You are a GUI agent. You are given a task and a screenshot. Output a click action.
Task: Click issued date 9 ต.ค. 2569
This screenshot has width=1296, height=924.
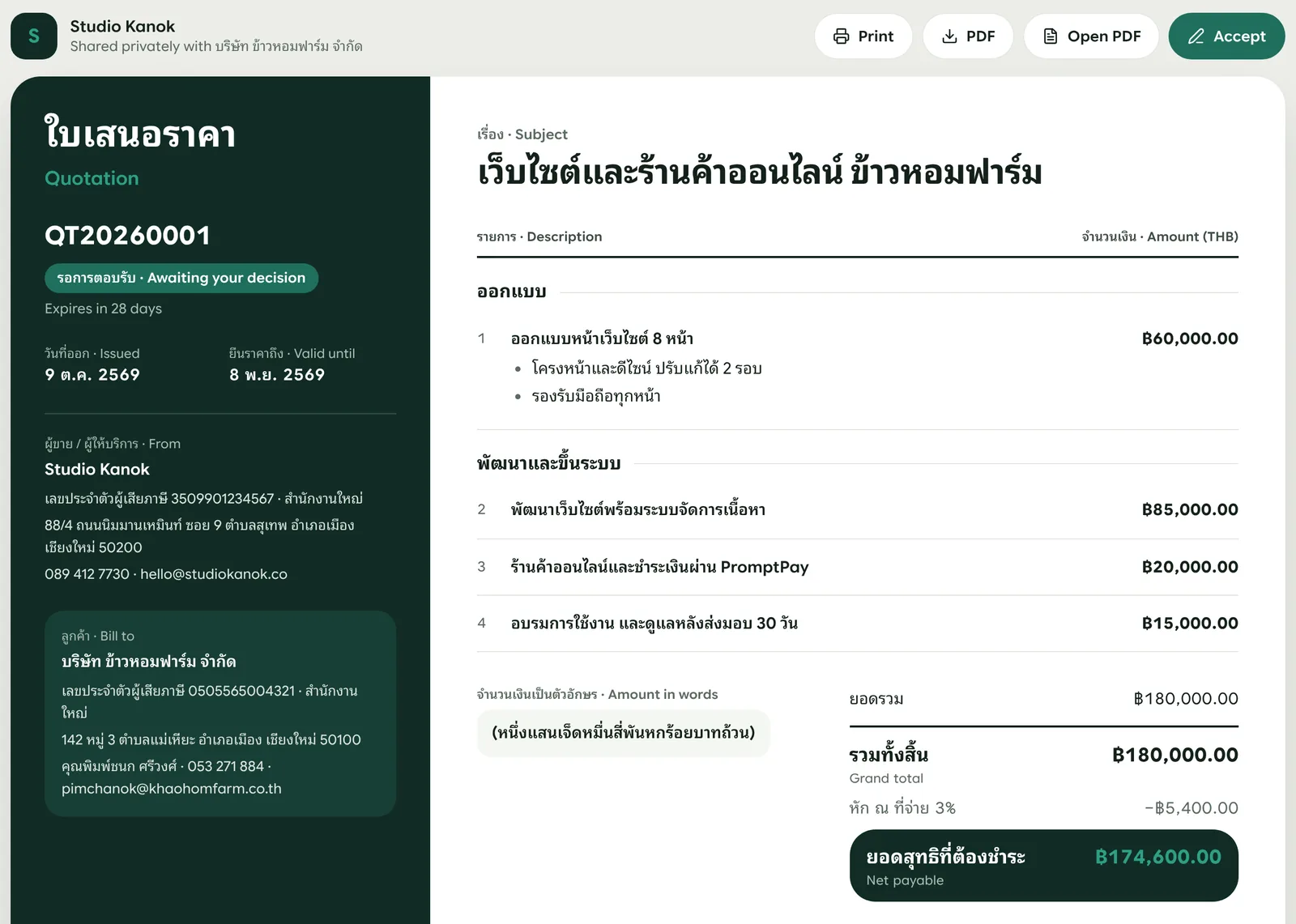(x=92, y=375)
